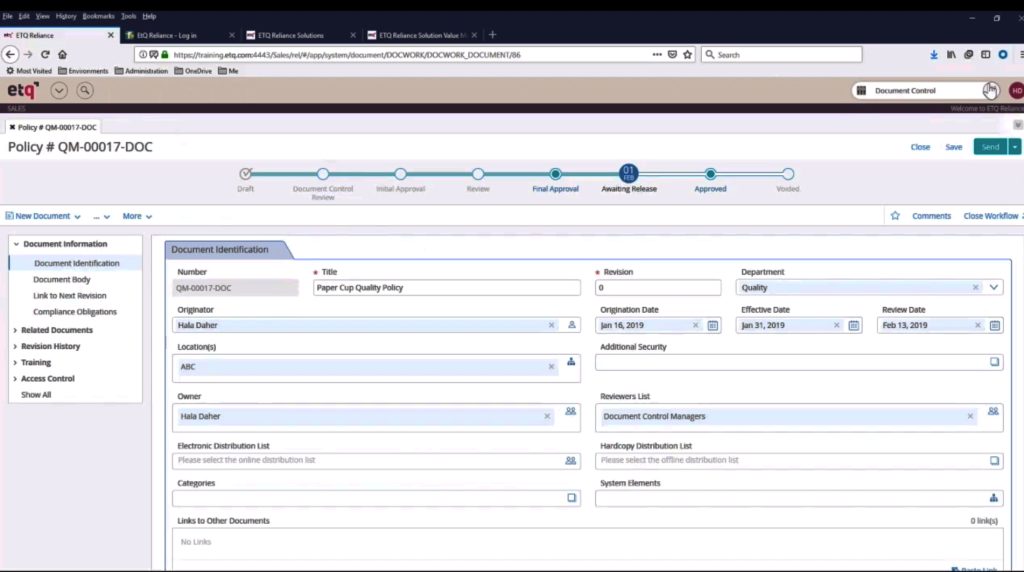Click the System Elements hierarchy icon
Viewport: 1024px width, 572px height.
point(994,498)
